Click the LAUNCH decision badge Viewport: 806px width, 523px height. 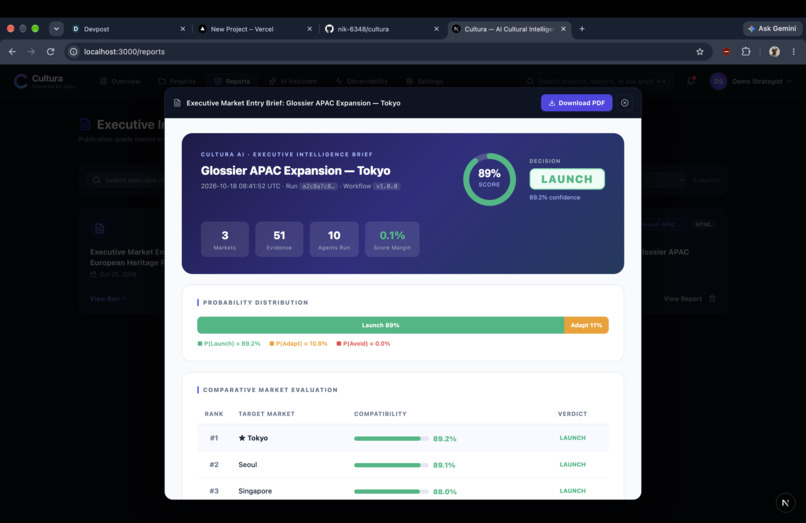click(x=567, y=179)
